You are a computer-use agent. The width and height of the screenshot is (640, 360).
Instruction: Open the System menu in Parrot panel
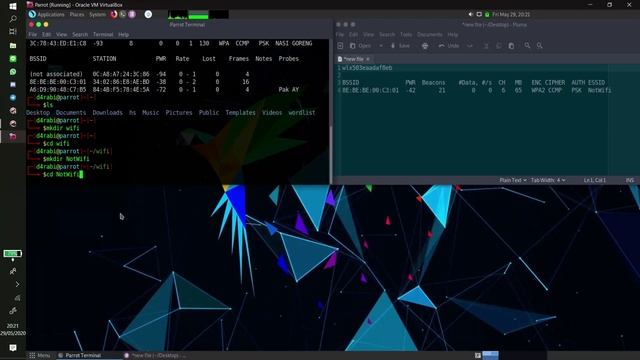[97, 14]
